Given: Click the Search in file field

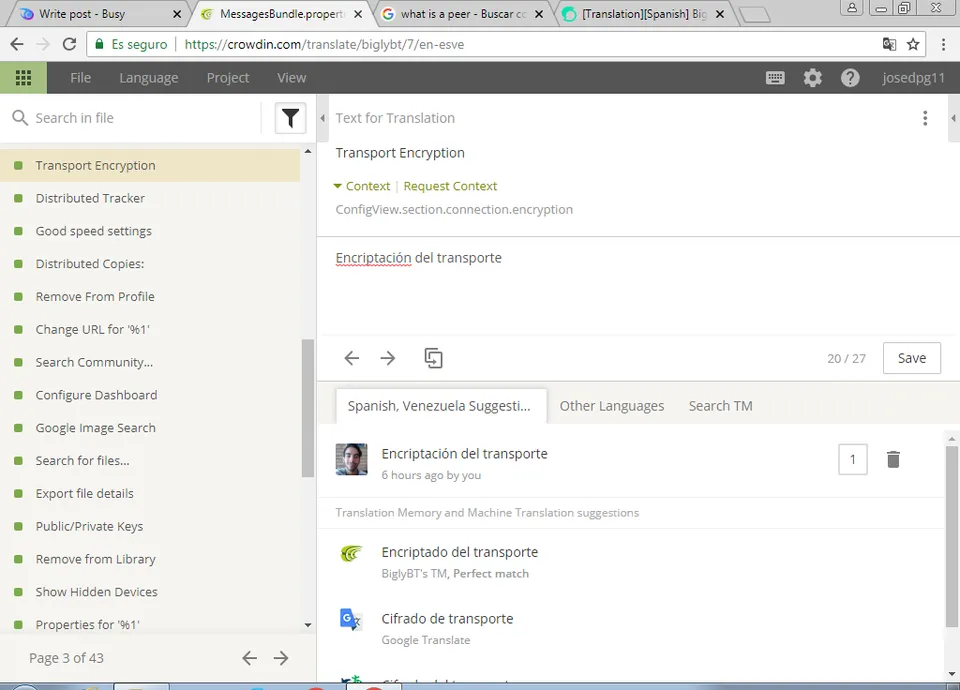Looking at the screenshot, I should click(144, 118).
